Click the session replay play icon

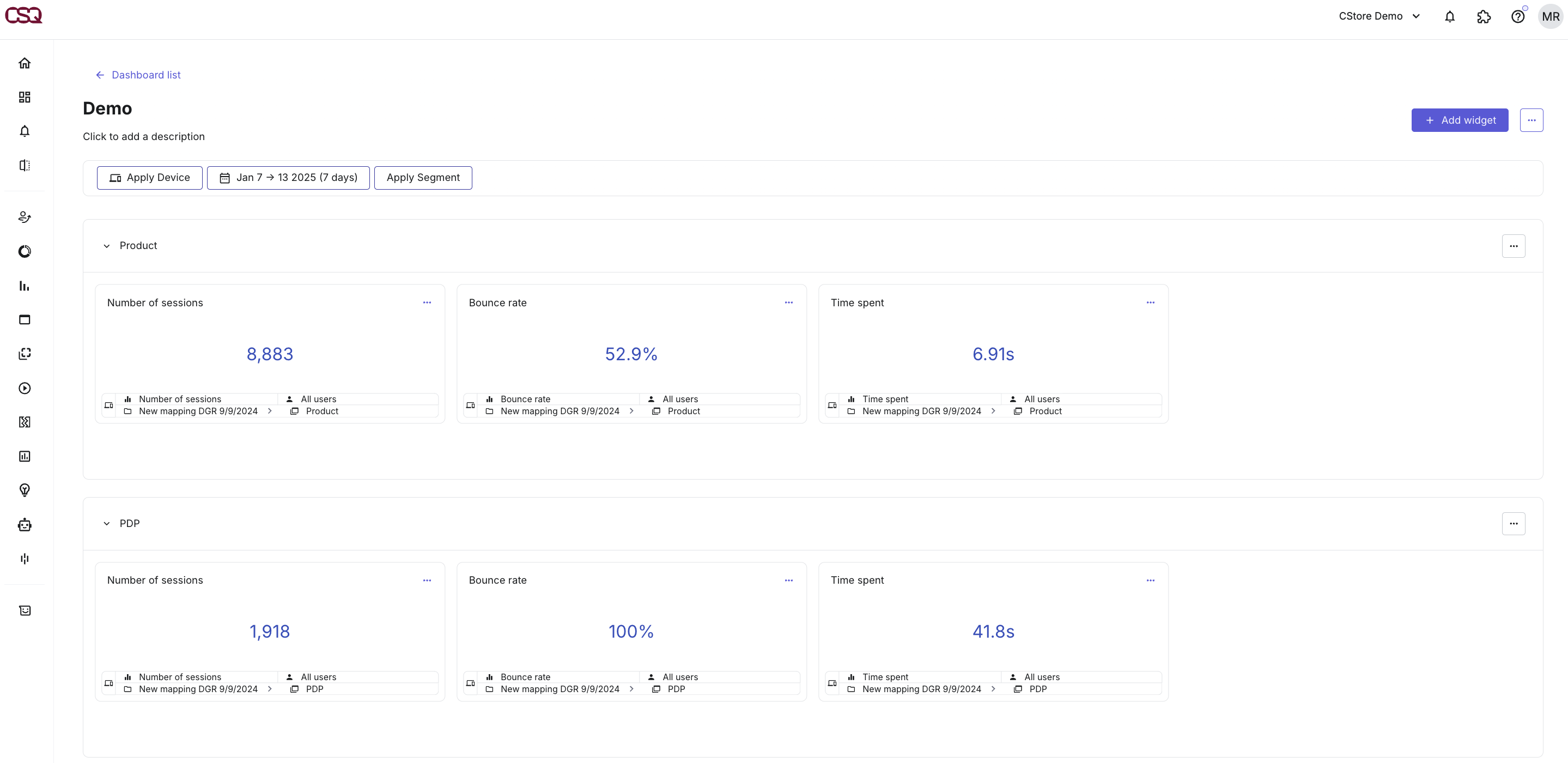pos(25,389)
